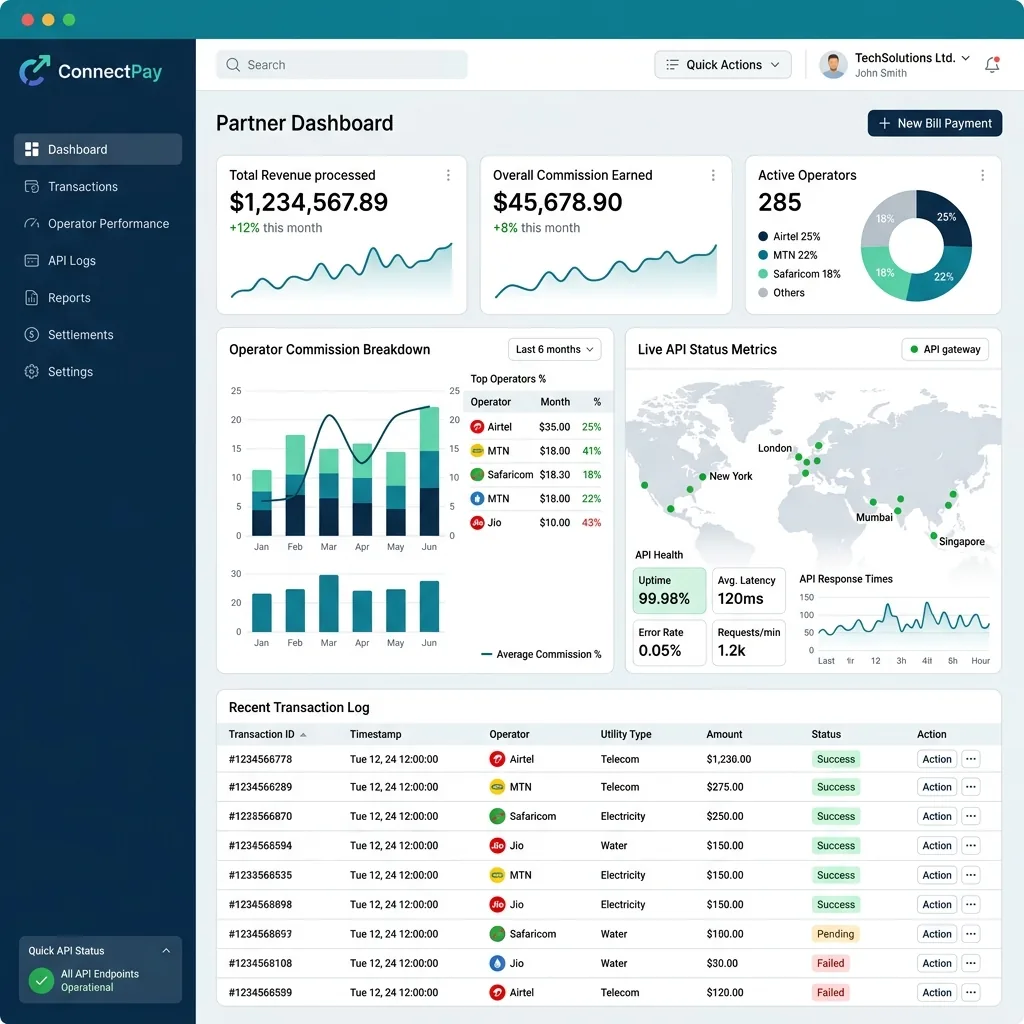1024x1024 pixels.
Task: Open the Quick Actions dropdown
Action: coord(722,65)
